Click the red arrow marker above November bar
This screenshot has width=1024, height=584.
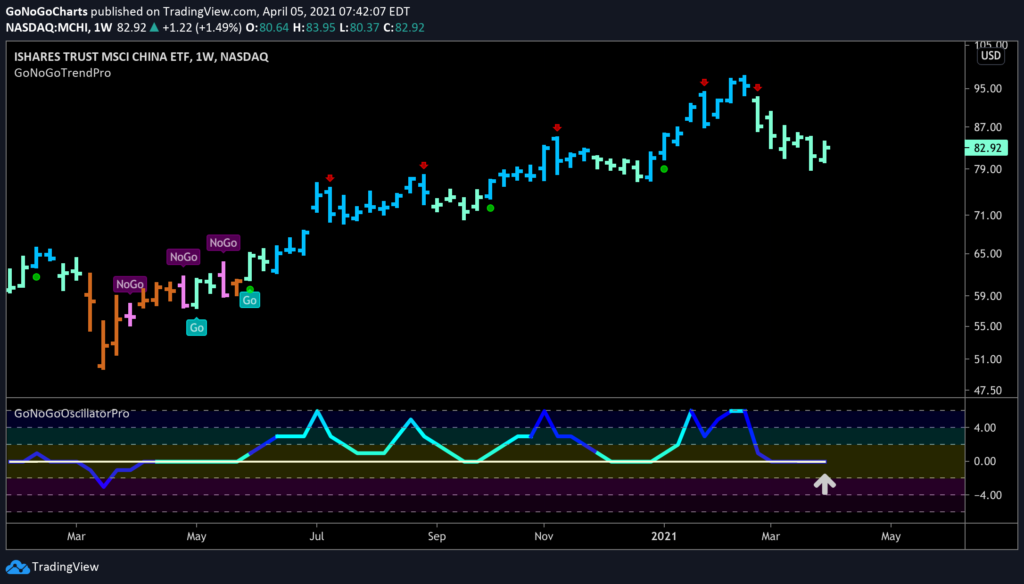click(557, 128)
